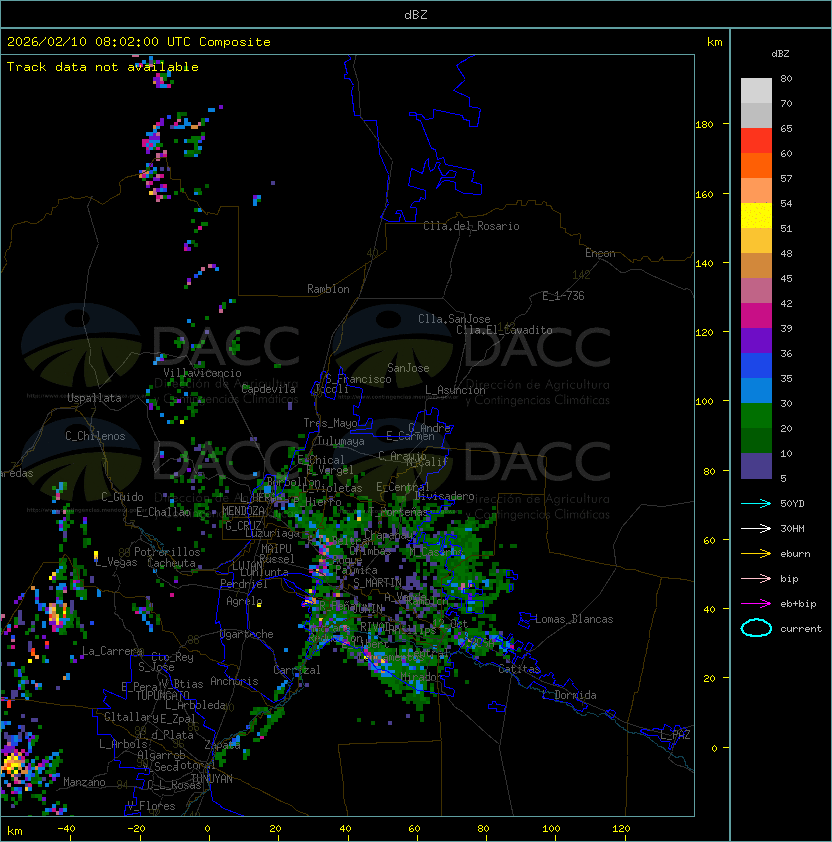The height and width of the screenshot is (842, 832).
Task: Click the 'Divisadero' map label
Action: (x=444, y=496)
